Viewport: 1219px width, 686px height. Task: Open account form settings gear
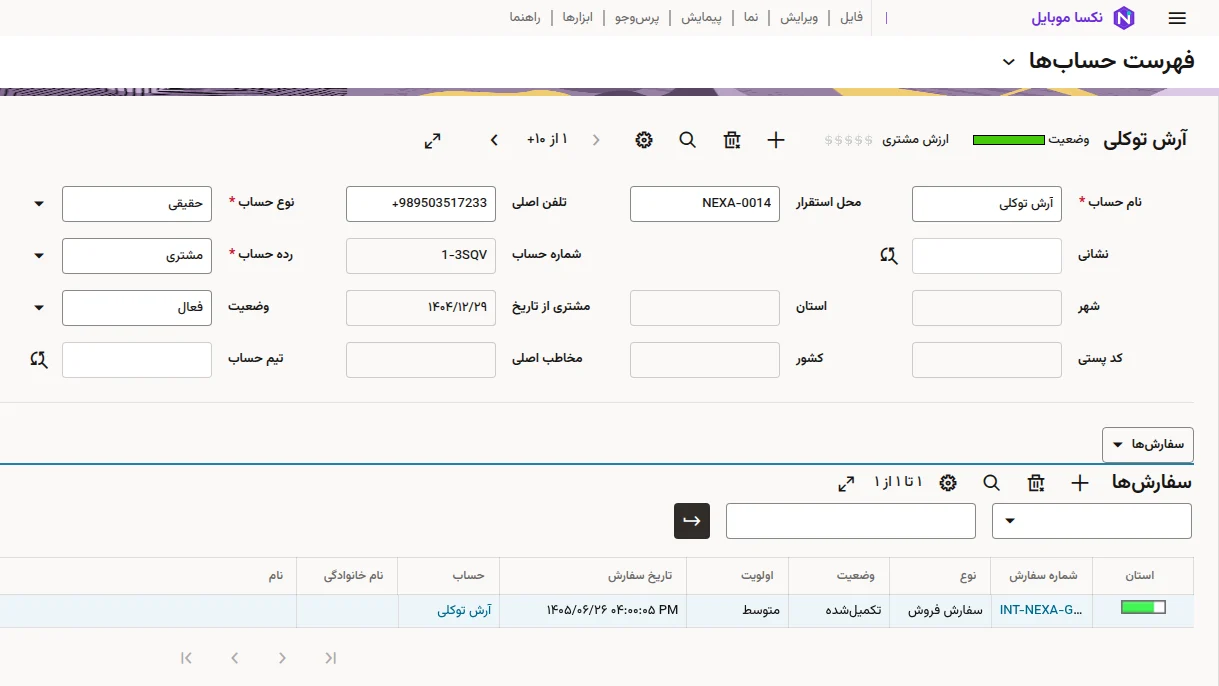tap(644, 140)
